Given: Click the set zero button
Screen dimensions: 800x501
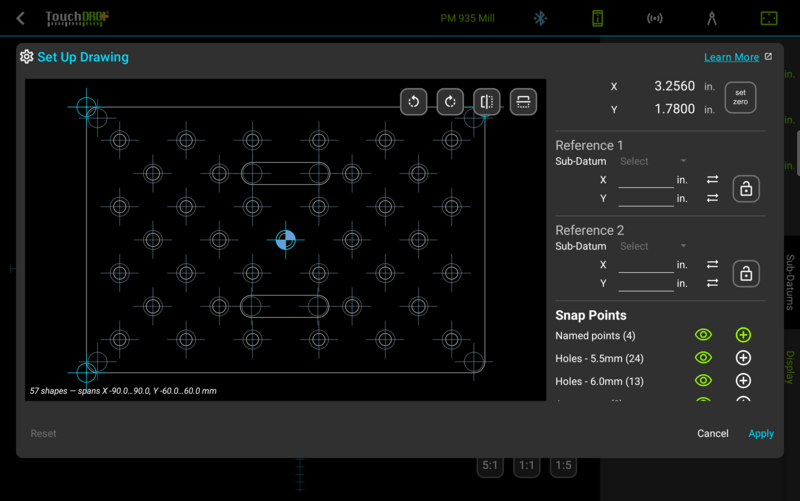Looking at the screenshot, I should pos(740,97).
